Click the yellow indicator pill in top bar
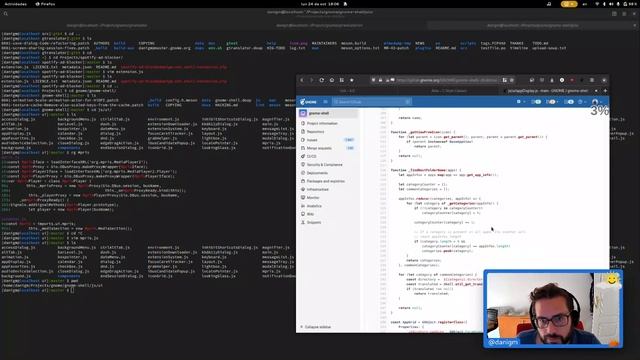 pos(569,4)
